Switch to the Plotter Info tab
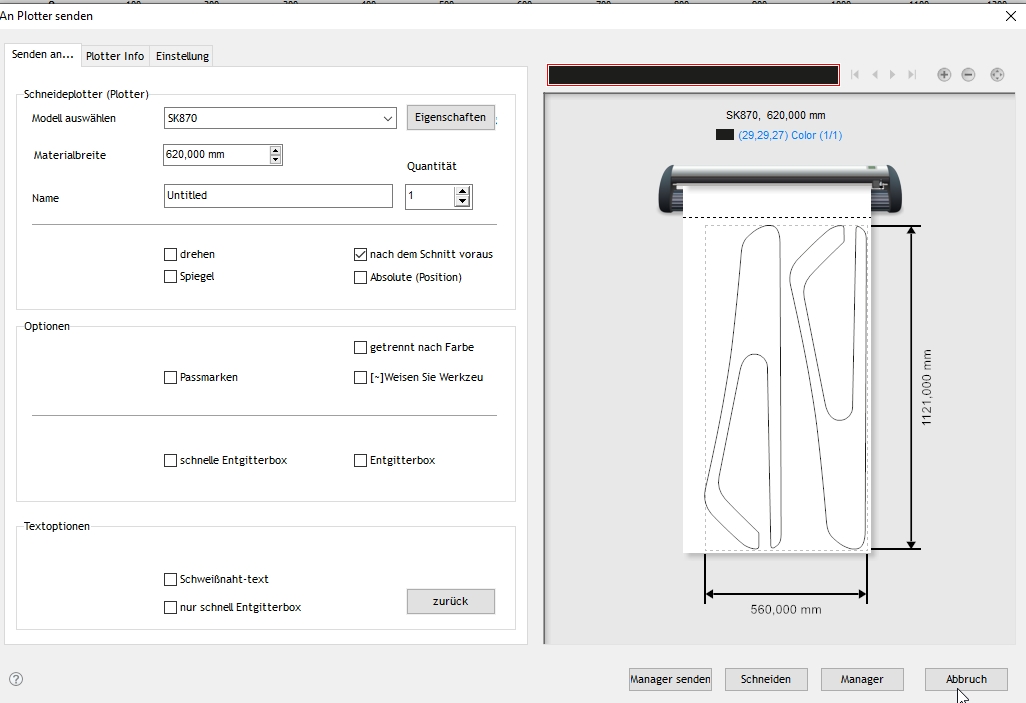 [x=115, y=56]
